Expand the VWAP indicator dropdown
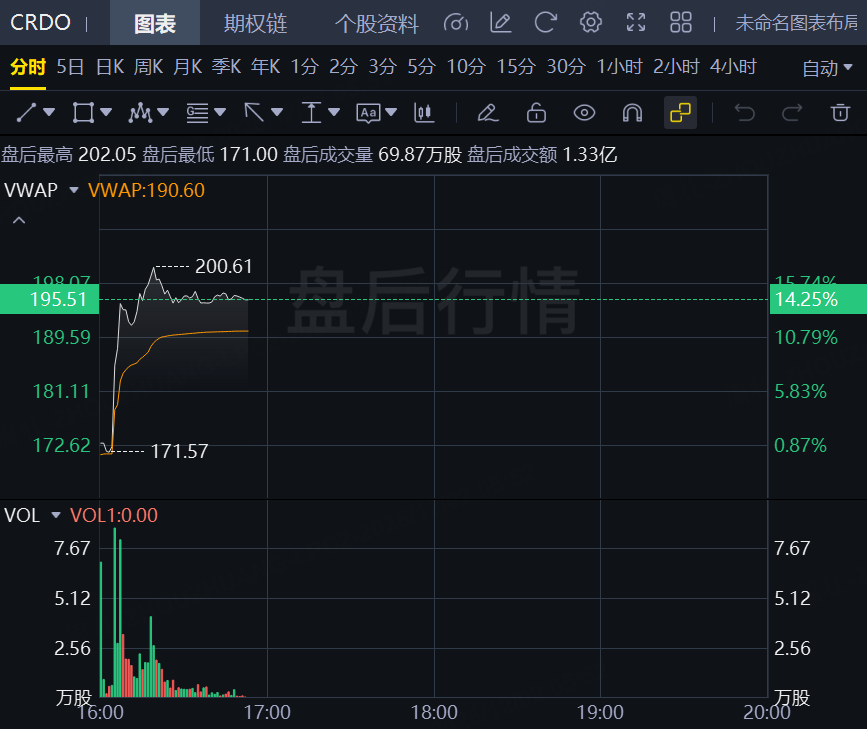Viewport: 867px width, 729px height. (x=73, y=190)
